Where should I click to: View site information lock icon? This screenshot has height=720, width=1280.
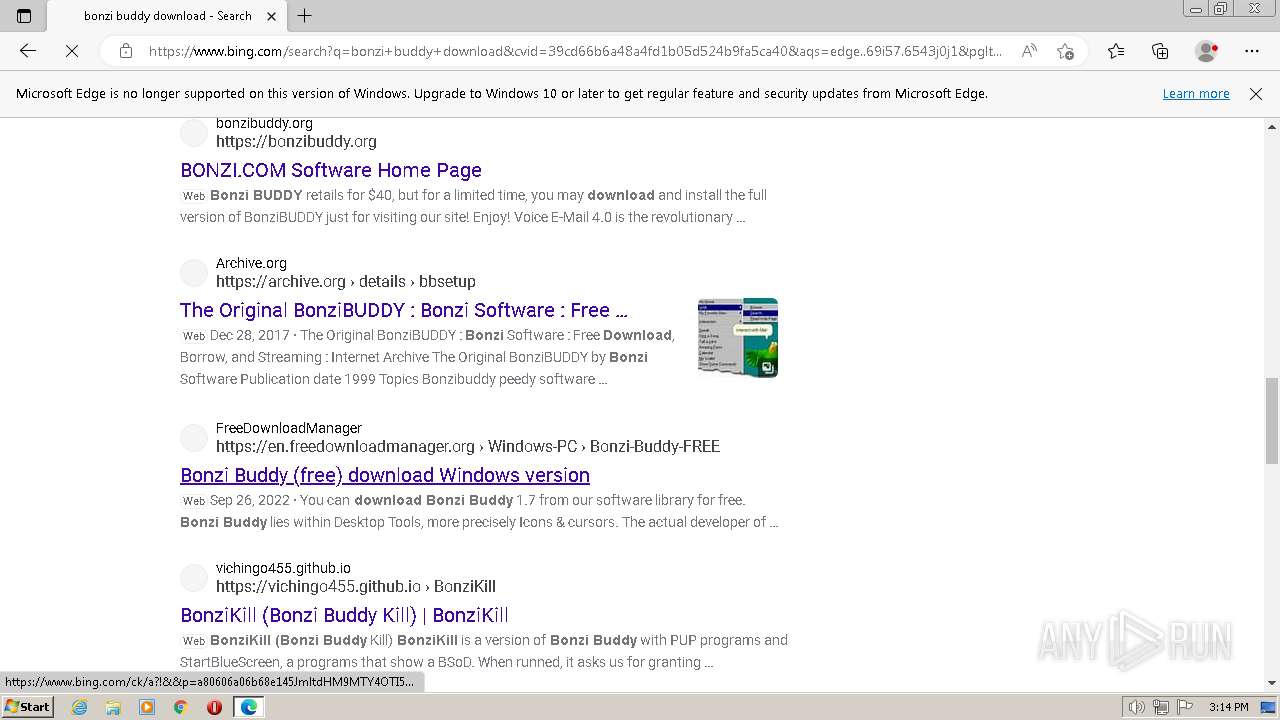(126, 51)
